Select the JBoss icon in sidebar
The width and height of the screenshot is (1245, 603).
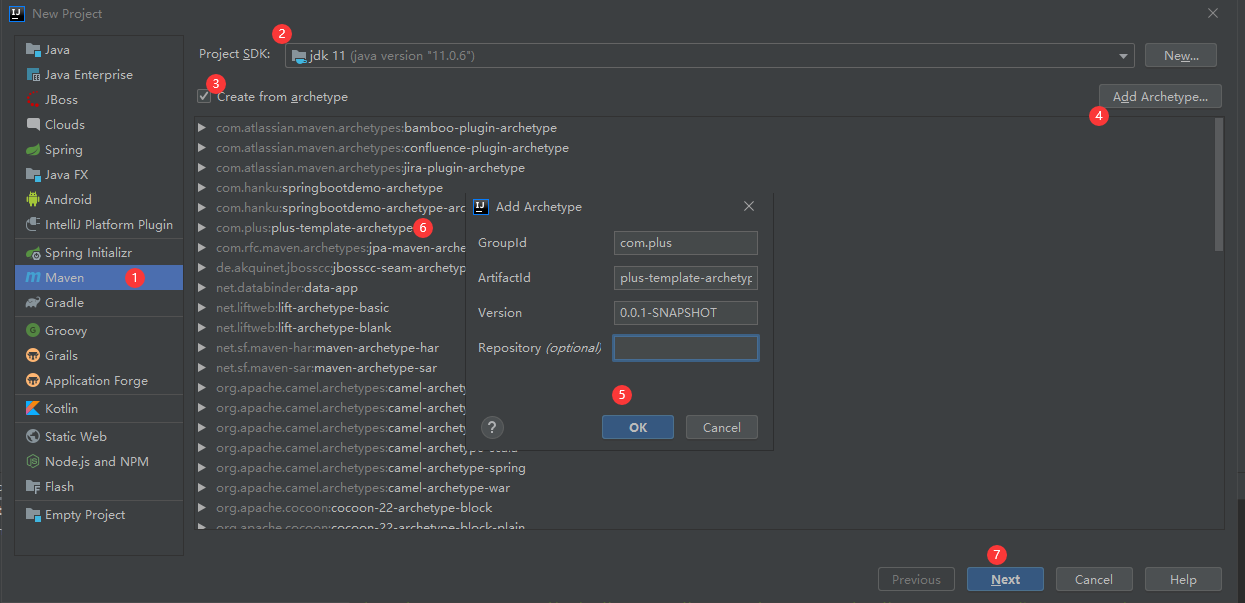pos(33,100)
